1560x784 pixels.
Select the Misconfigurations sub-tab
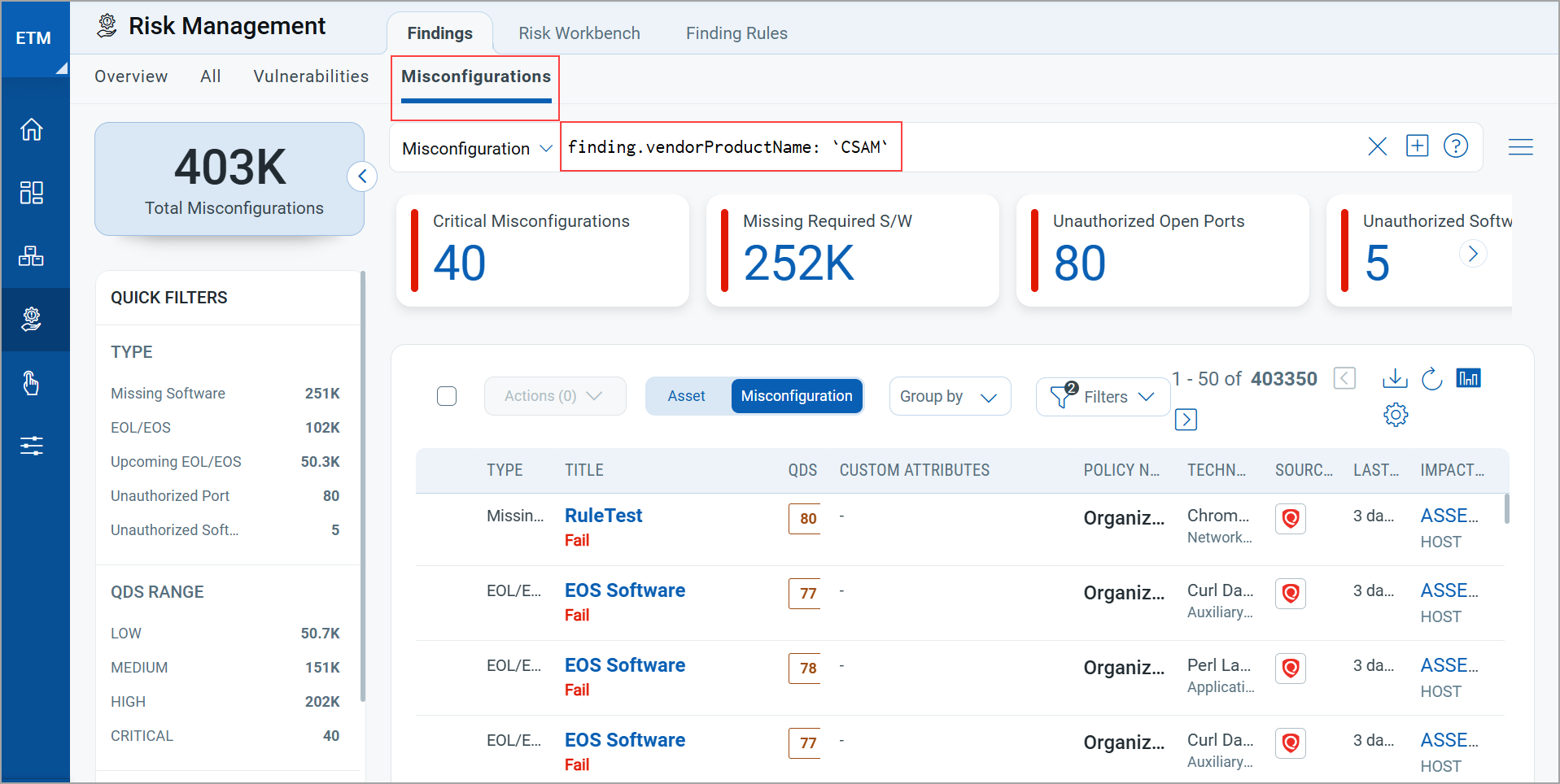click(476, 77)
